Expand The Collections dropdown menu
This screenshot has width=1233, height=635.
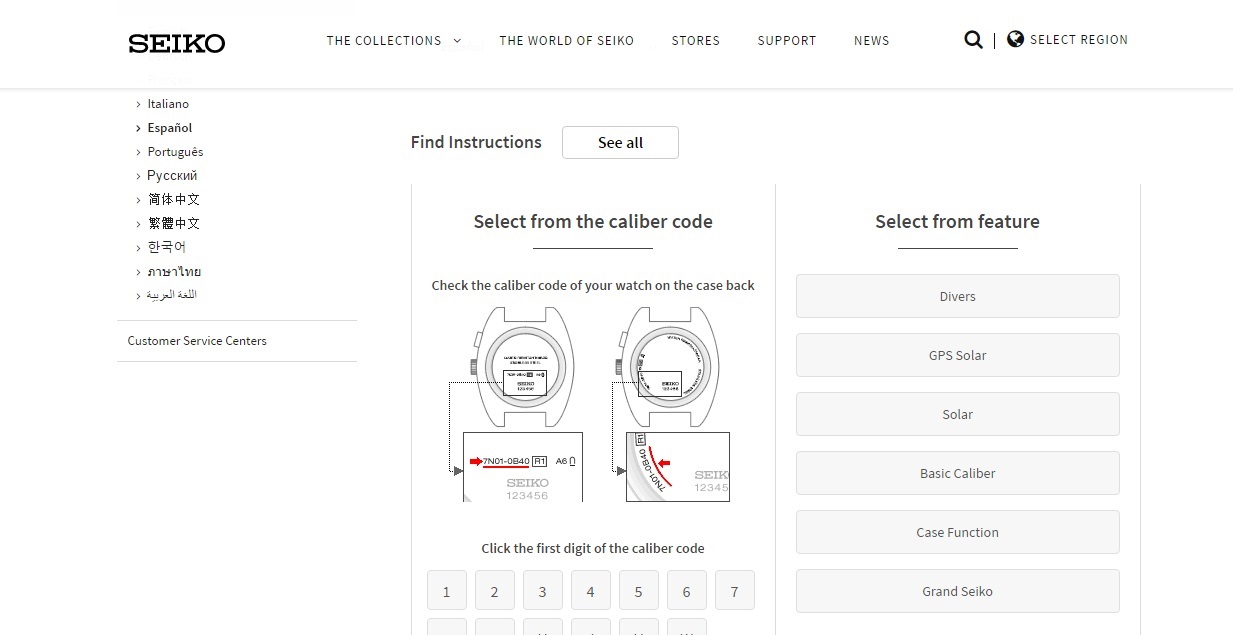[394, 41]
